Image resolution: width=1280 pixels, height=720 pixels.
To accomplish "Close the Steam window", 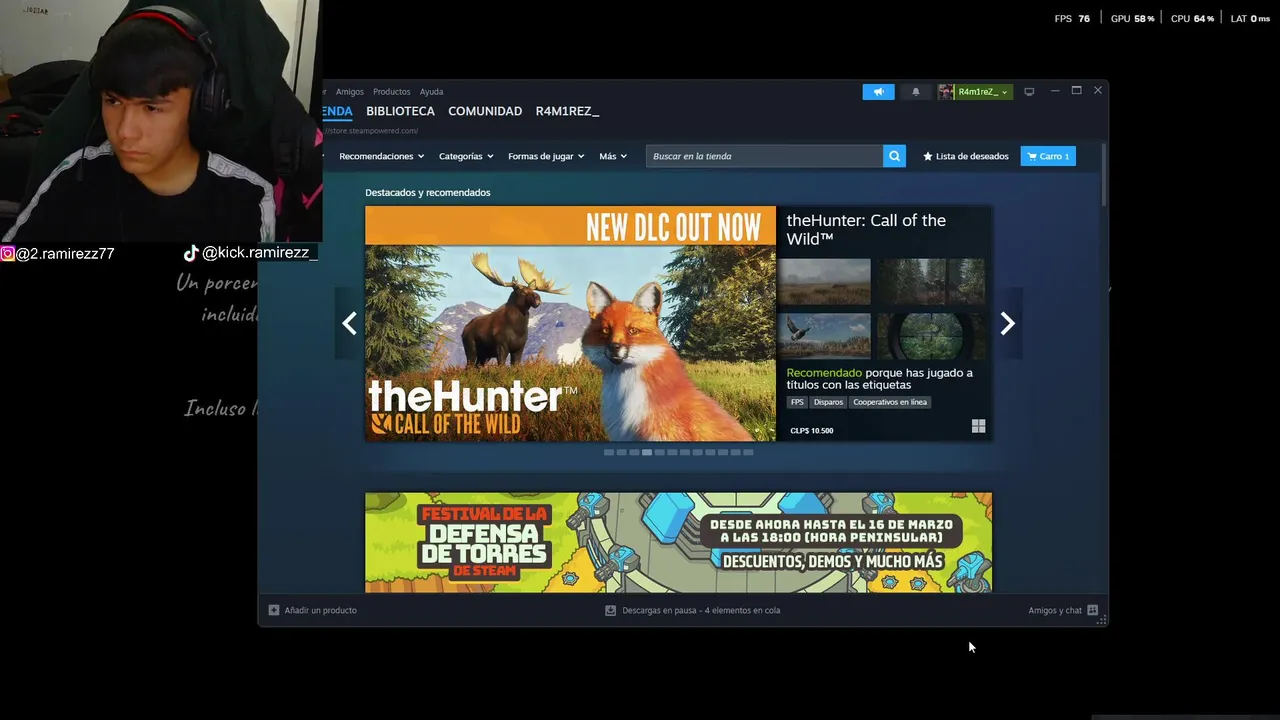I will [x=1098, y=91].
